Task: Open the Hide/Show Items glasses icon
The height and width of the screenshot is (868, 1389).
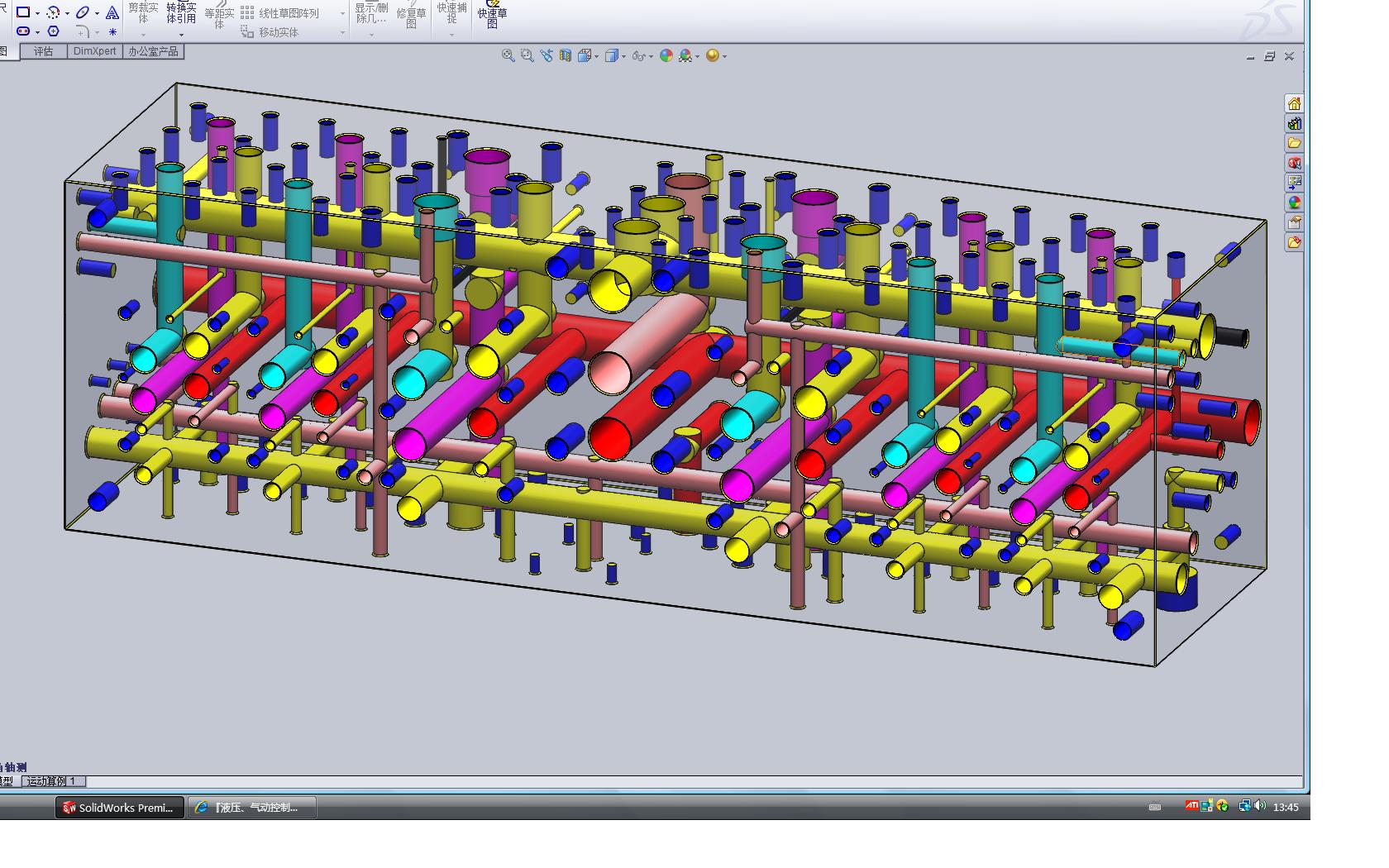Action: point(638,55)
